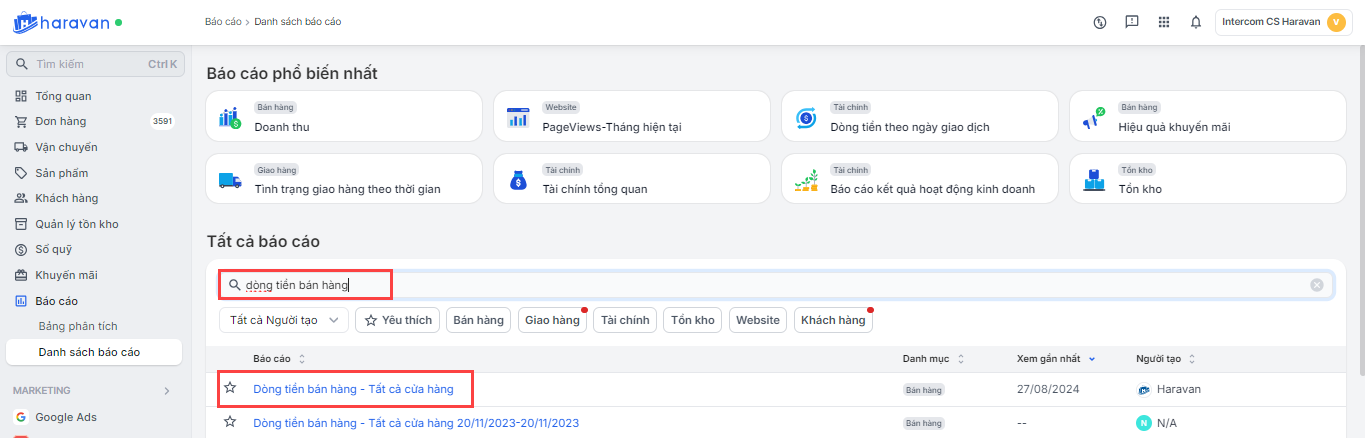Open Tài chính tổng quan report card
Screen dimensions: 1365x438
click(632, 179)
